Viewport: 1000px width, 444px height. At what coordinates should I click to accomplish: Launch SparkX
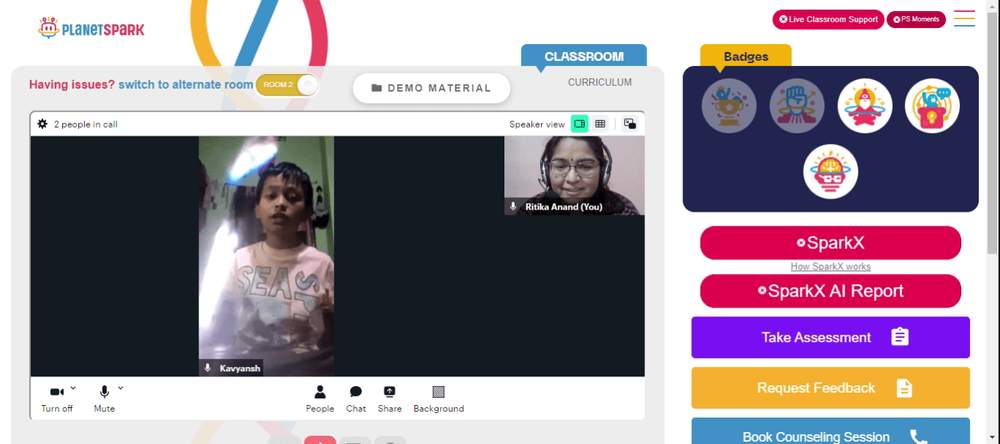tap(830, 242)
